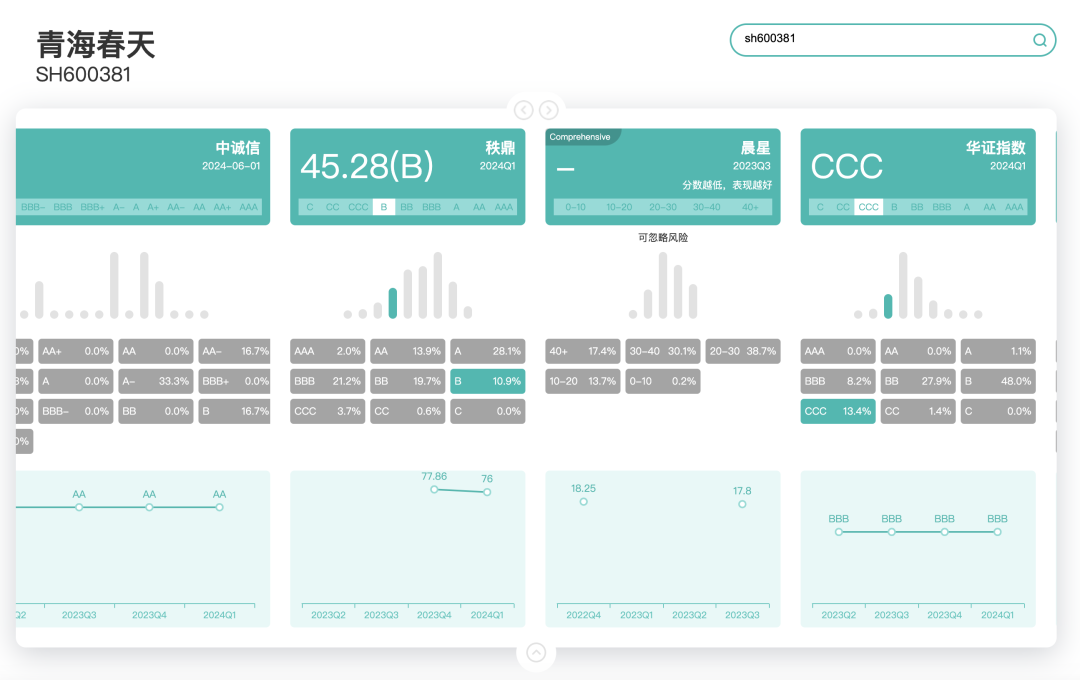The image size is (1080, 680).
Task: Click the 2023Q3 AA point on 中诚信 trend
Action: pos(79,507)
